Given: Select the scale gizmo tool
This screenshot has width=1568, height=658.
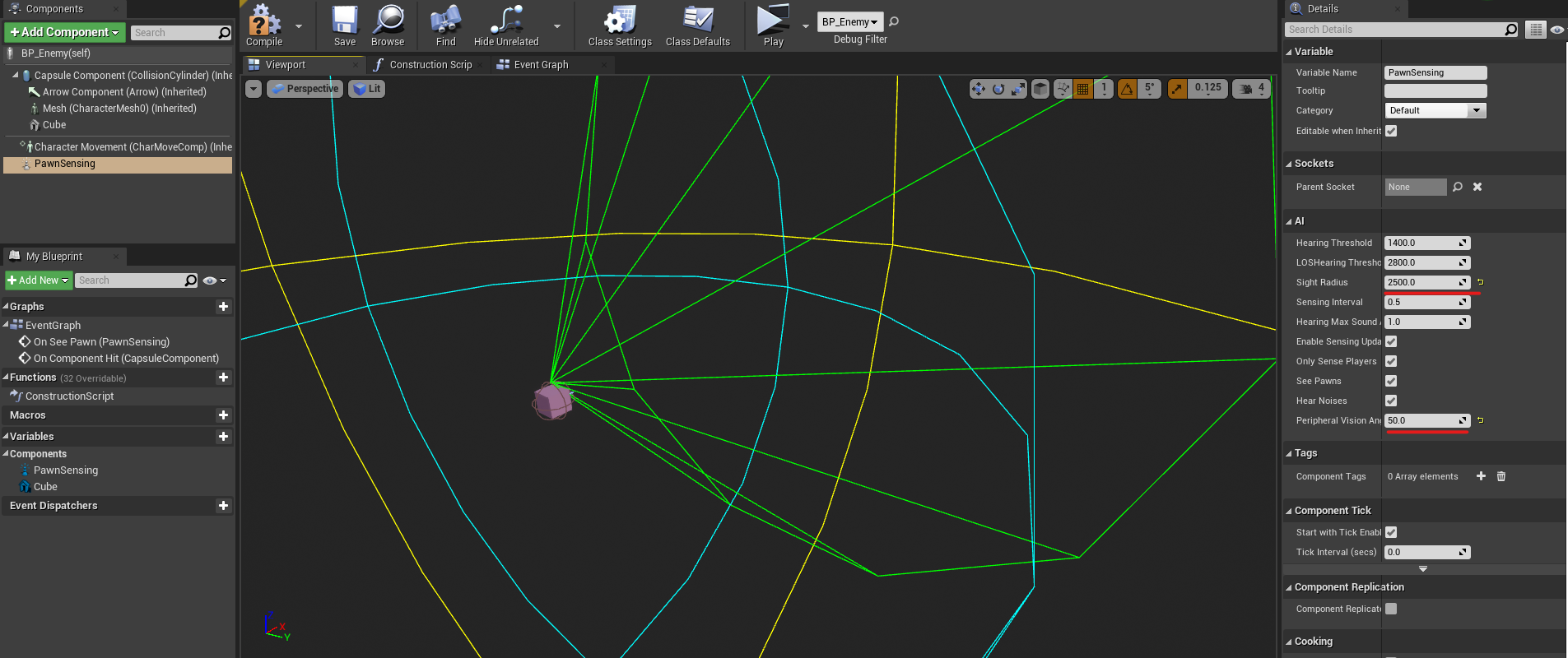Looking at the screenshot, I should (1018, 89).
